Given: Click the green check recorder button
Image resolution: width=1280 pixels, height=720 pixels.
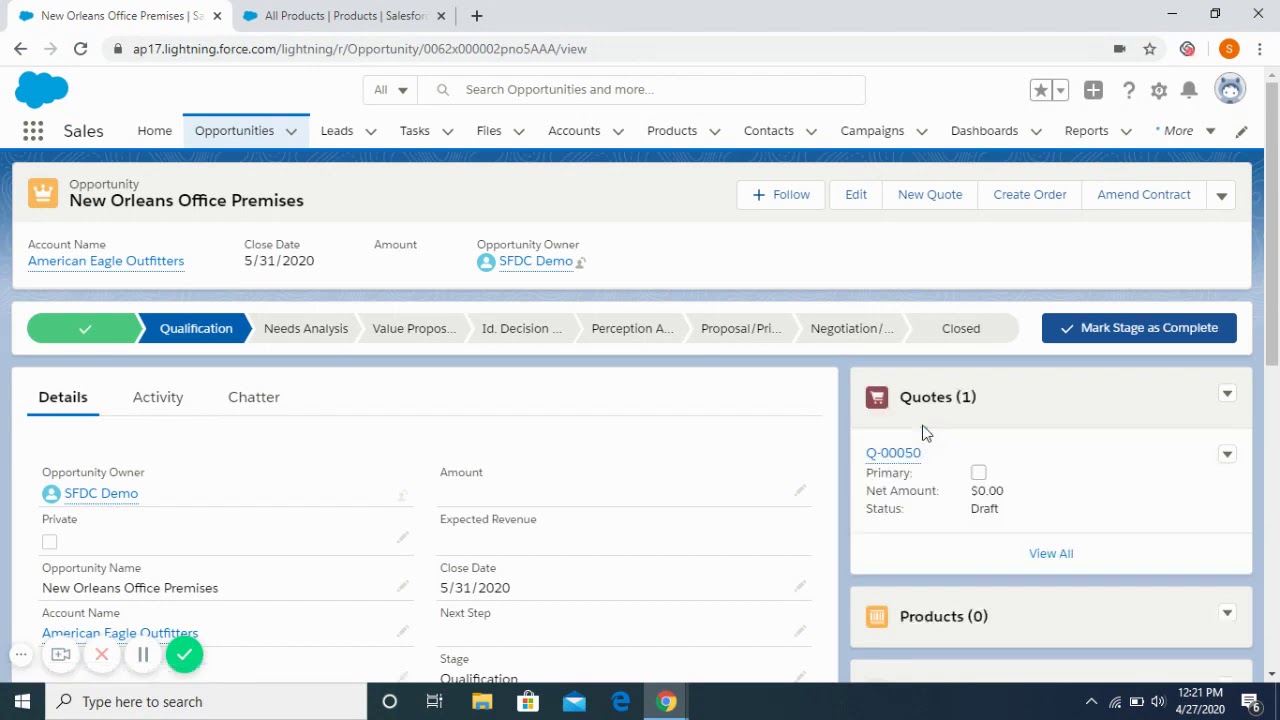Looking at the screenshot, I should coord(184,655).
